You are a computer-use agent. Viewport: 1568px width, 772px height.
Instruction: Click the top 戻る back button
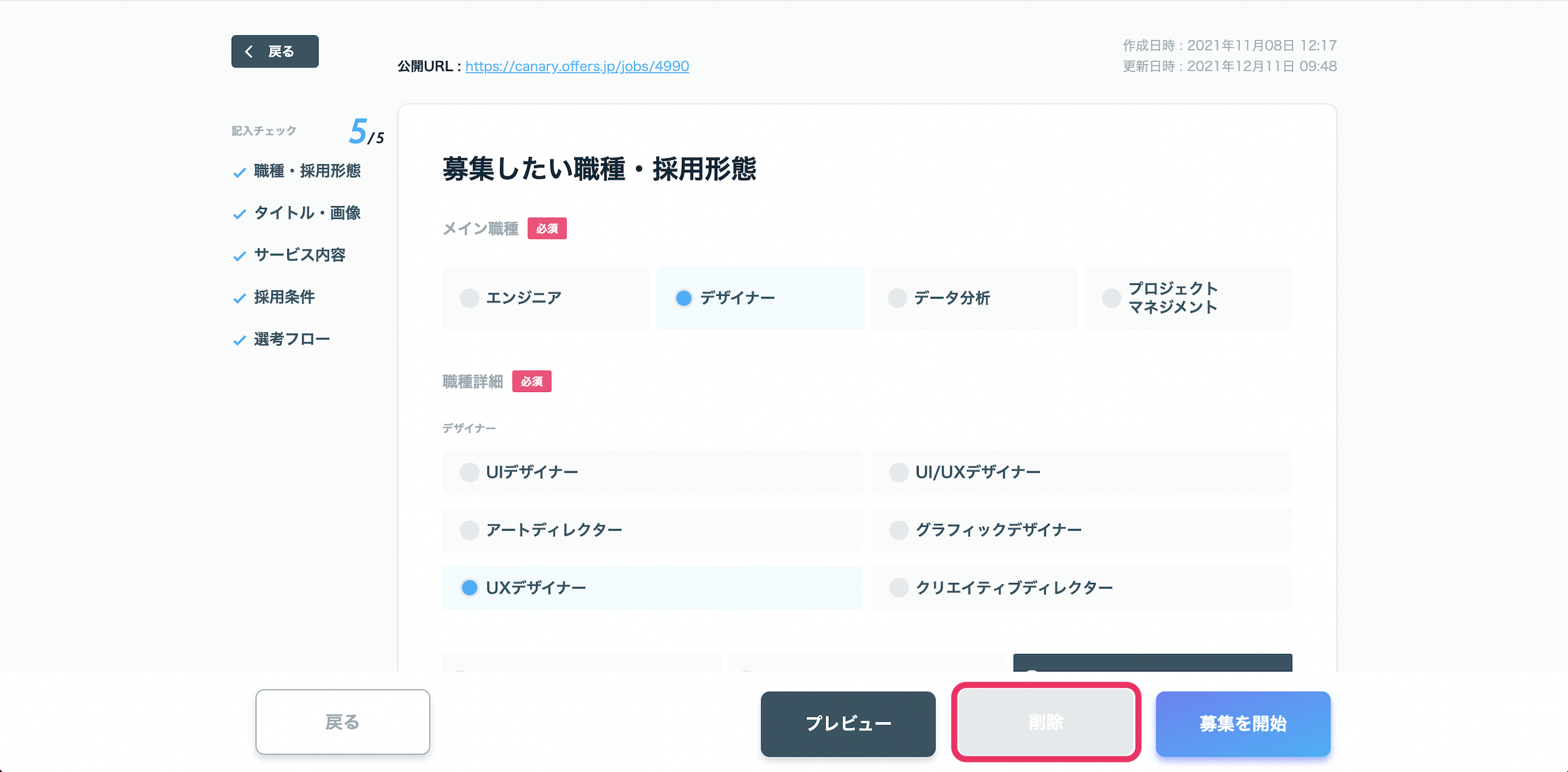coord(275,51)
